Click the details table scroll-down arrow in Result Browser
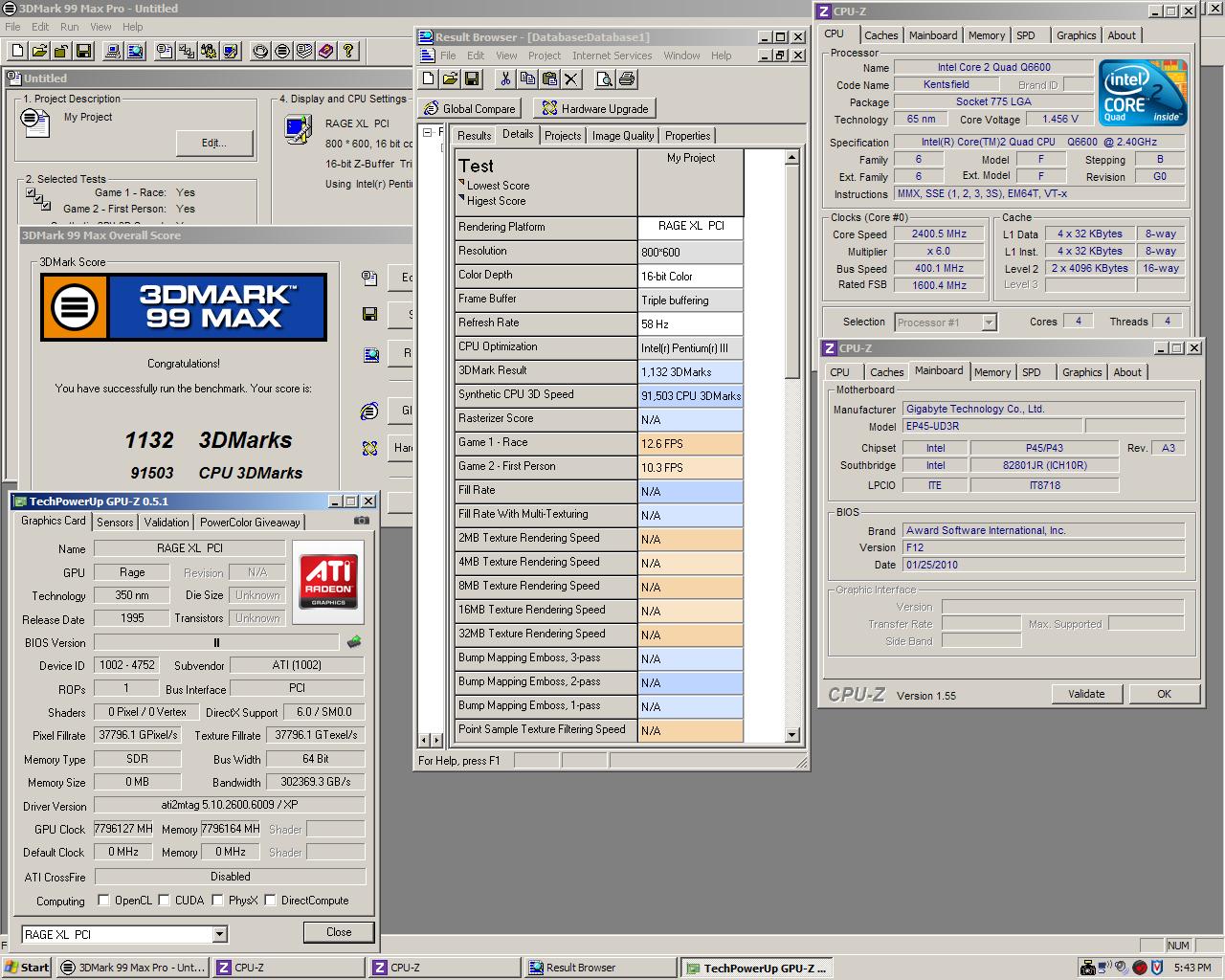The image size is (1225, 980). pyautogui.click(x=791, y=735)
